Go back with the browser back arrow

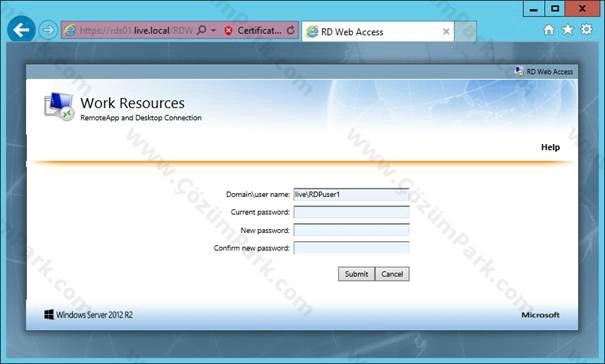coord(21,29)
